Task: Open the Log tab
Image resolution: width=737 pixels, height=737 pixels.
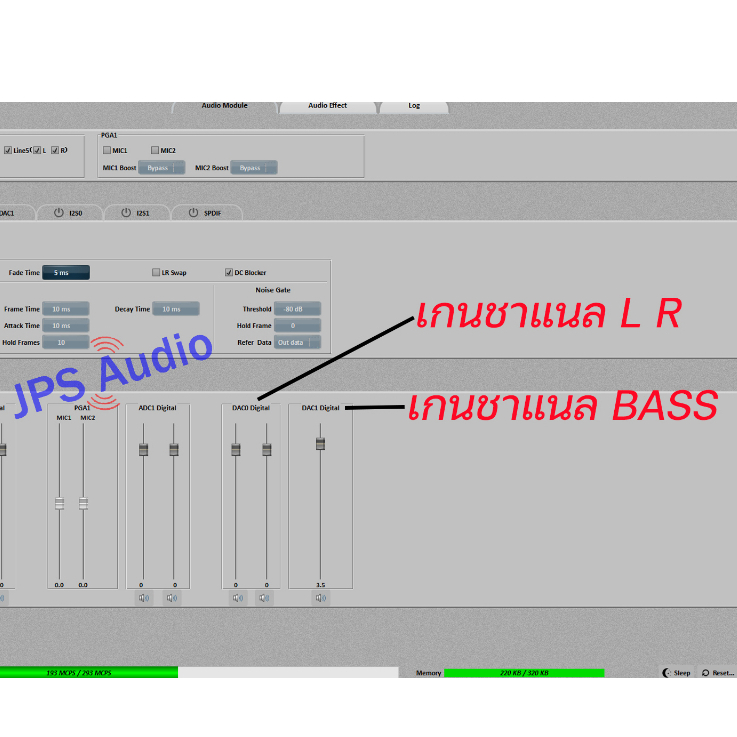Action: pyautogui.click(x=414, y=106)
